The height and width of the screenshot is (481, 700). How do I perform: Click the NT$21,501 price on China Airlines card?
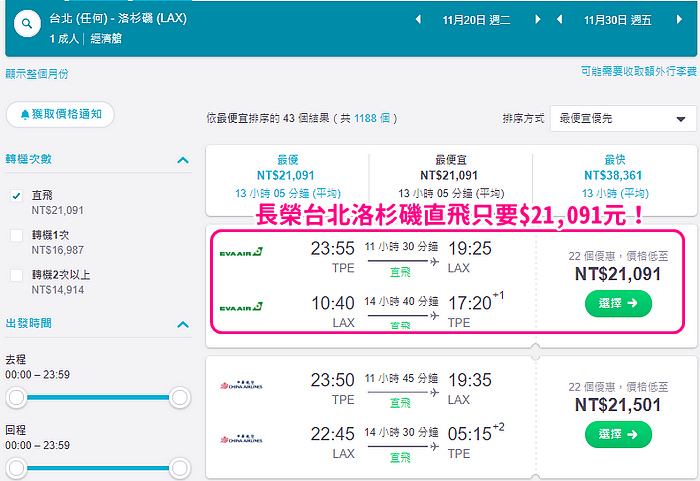tap(618, 405)
